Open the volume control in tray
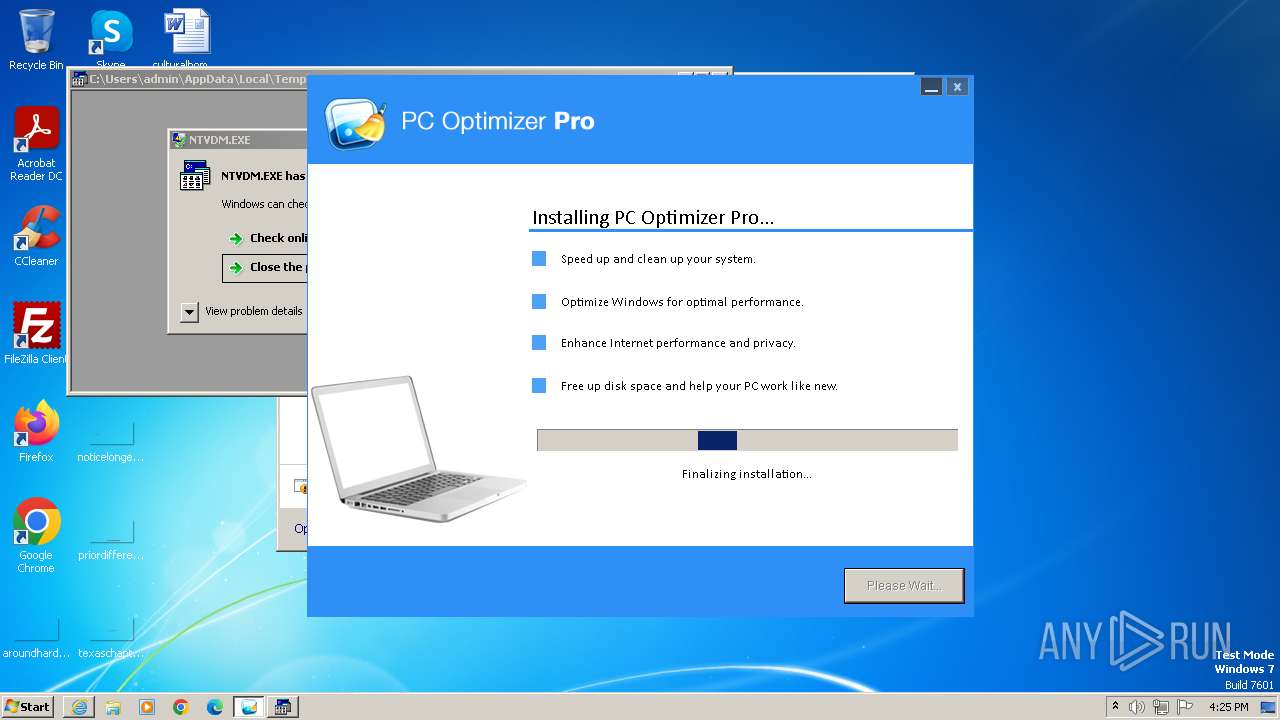The image size is (1280, 720). coord(1137,707)
